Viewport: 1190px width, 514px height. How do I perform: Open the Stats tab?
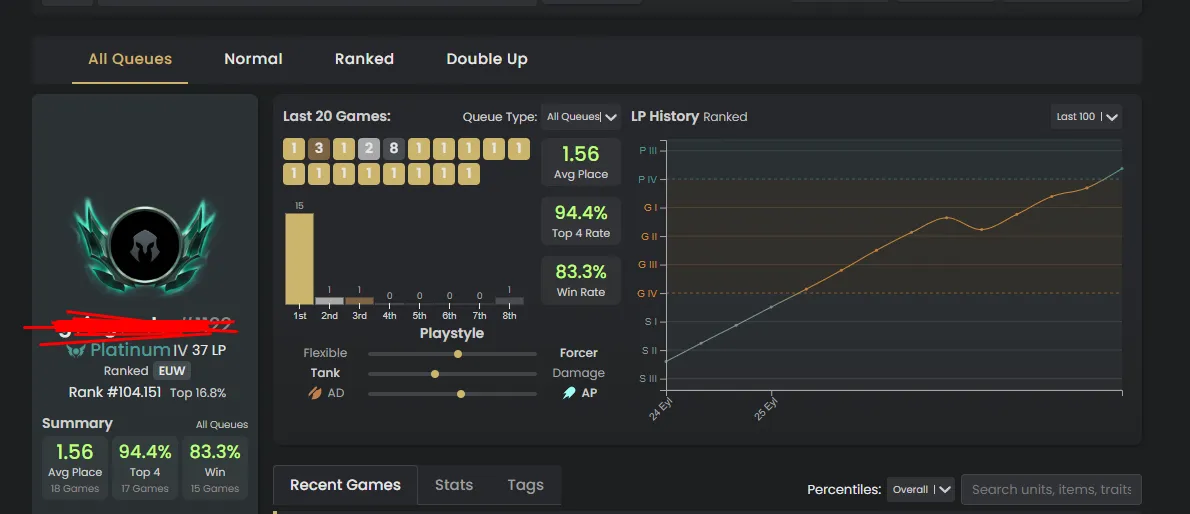(454, 485)
